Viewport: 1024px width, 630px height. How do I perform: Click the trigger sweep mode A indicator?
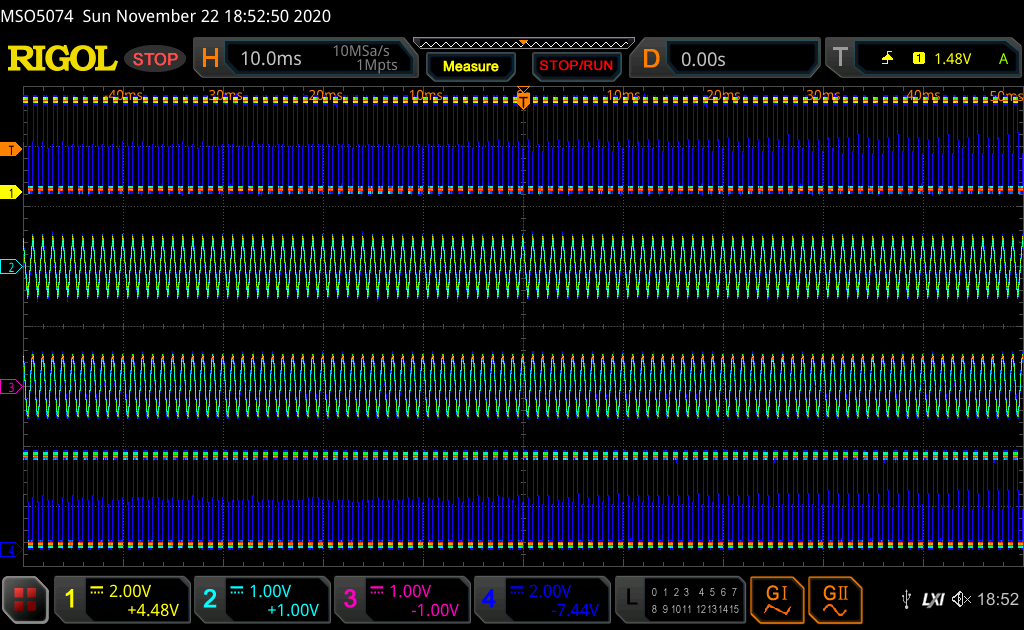click(1003, 59)
